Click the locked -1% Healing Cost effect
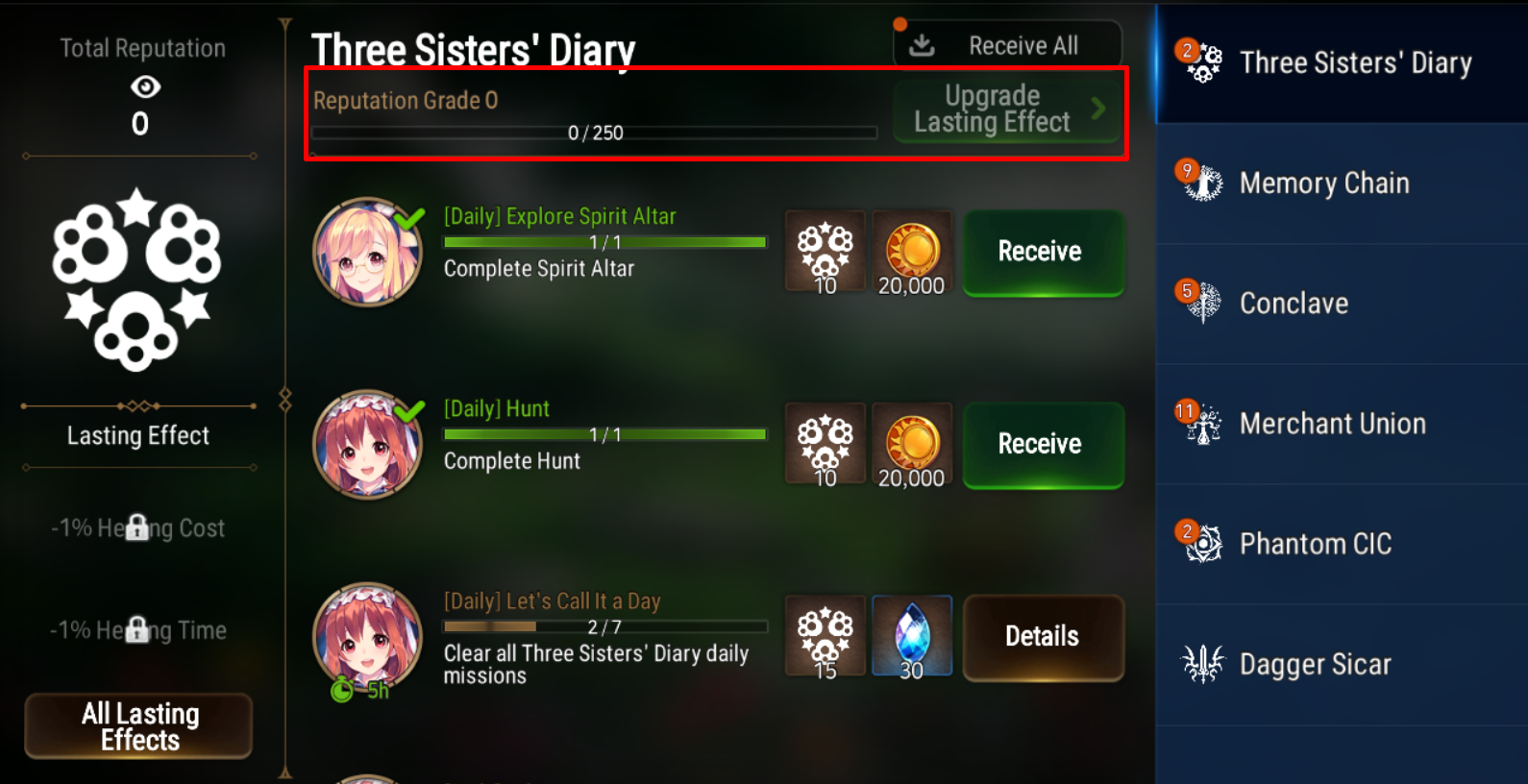 tap(137, 527)
